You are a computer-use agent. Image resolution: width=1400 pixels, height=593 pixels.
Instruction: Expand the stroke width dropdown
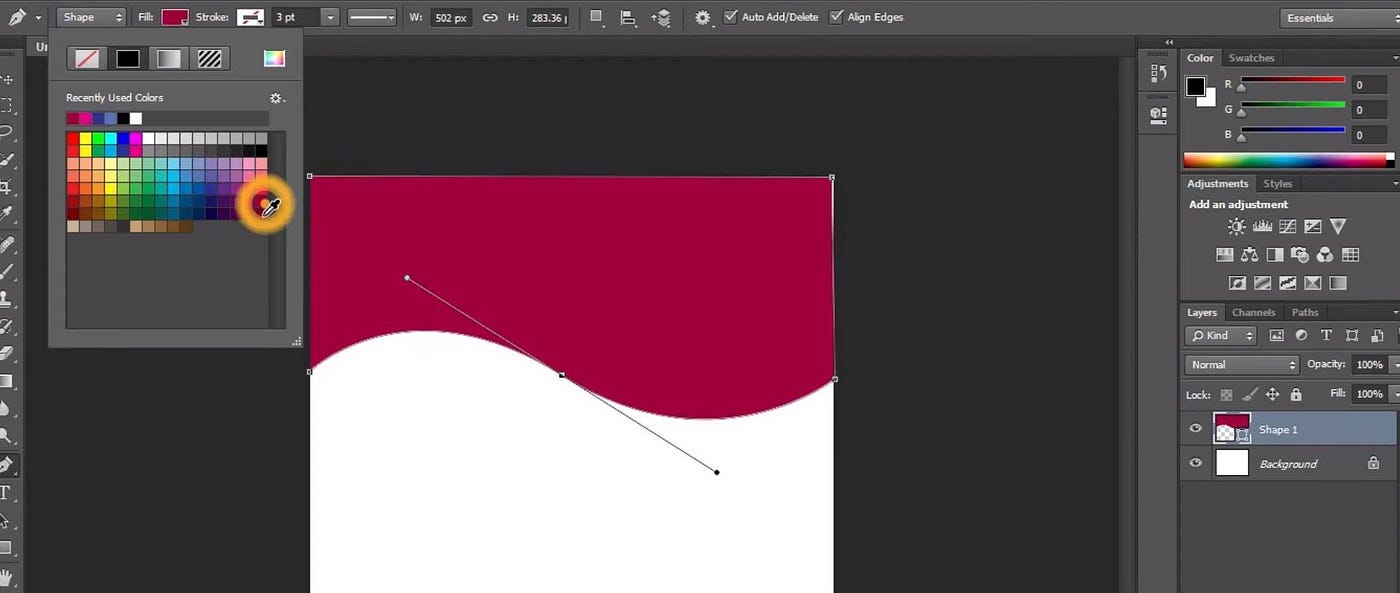(x=330, y=17)
